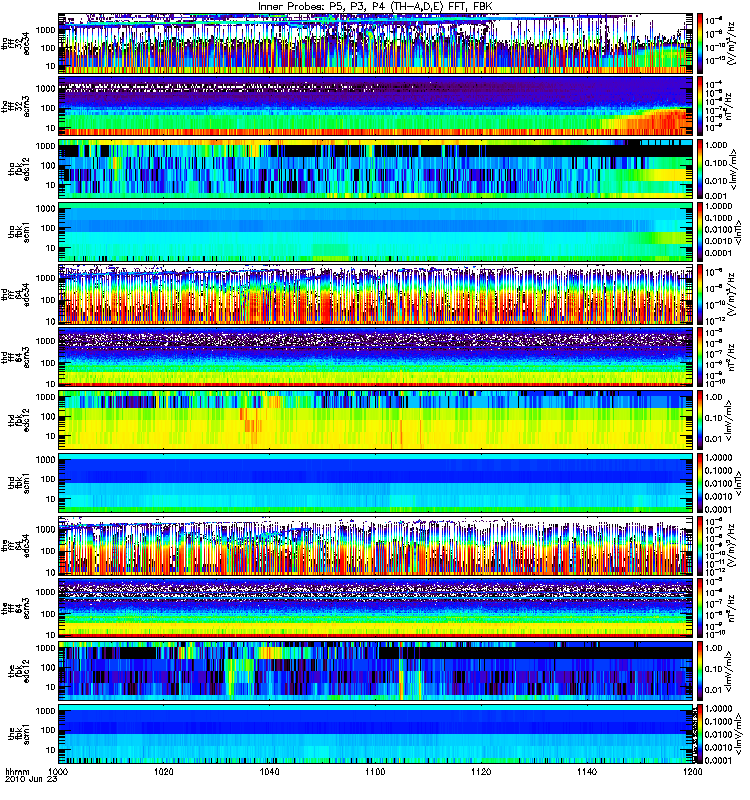Click inside the the fbk scm1 spectrogram
750x800 pixels.
(376, 734)
